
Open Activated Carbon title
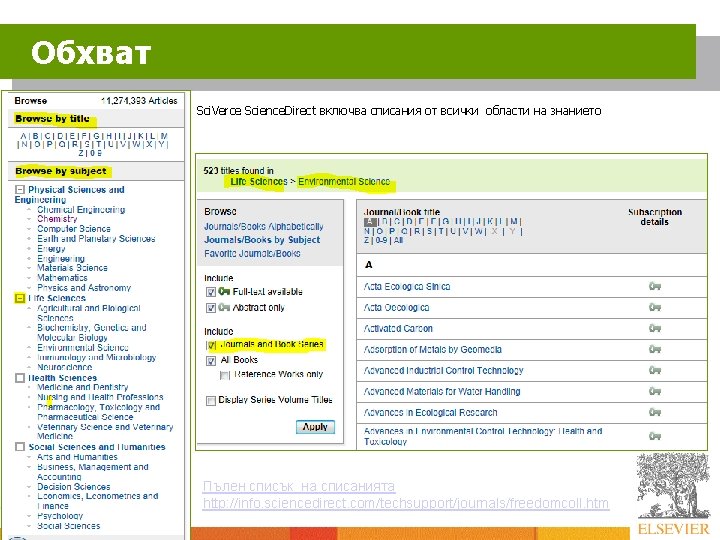click(398, 329)
